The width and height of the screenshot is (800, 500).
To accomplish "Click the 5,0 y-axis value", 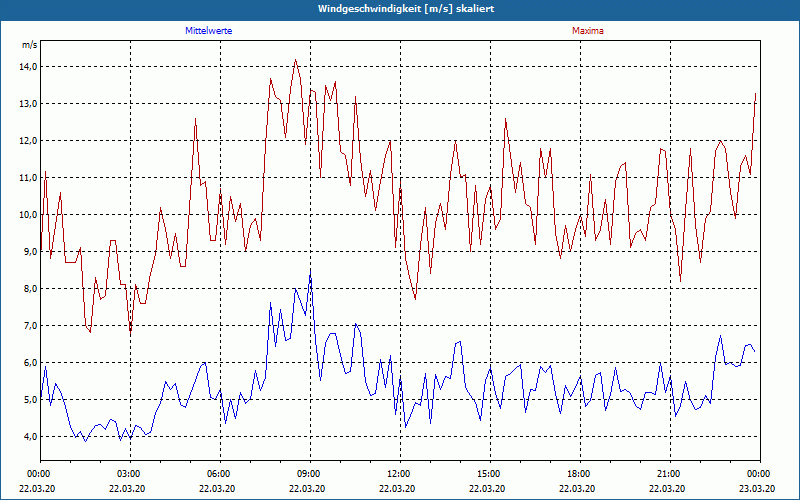I will 30,399.
